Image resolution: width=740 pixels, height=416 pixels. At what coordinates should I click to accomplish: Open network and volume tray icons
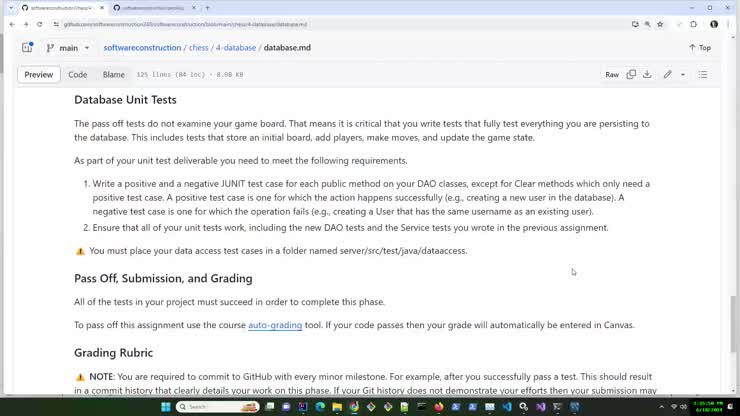(x=678, y=407)
